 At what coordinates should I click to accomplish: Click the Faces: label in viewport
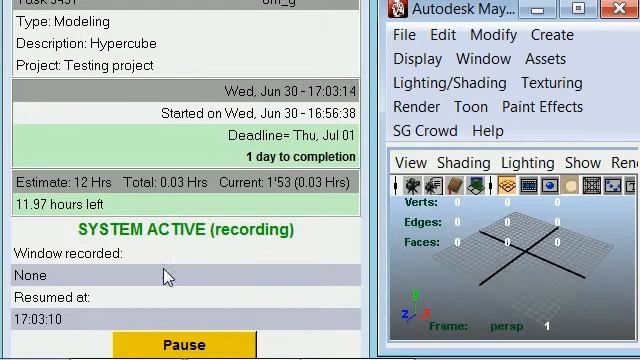422,242
